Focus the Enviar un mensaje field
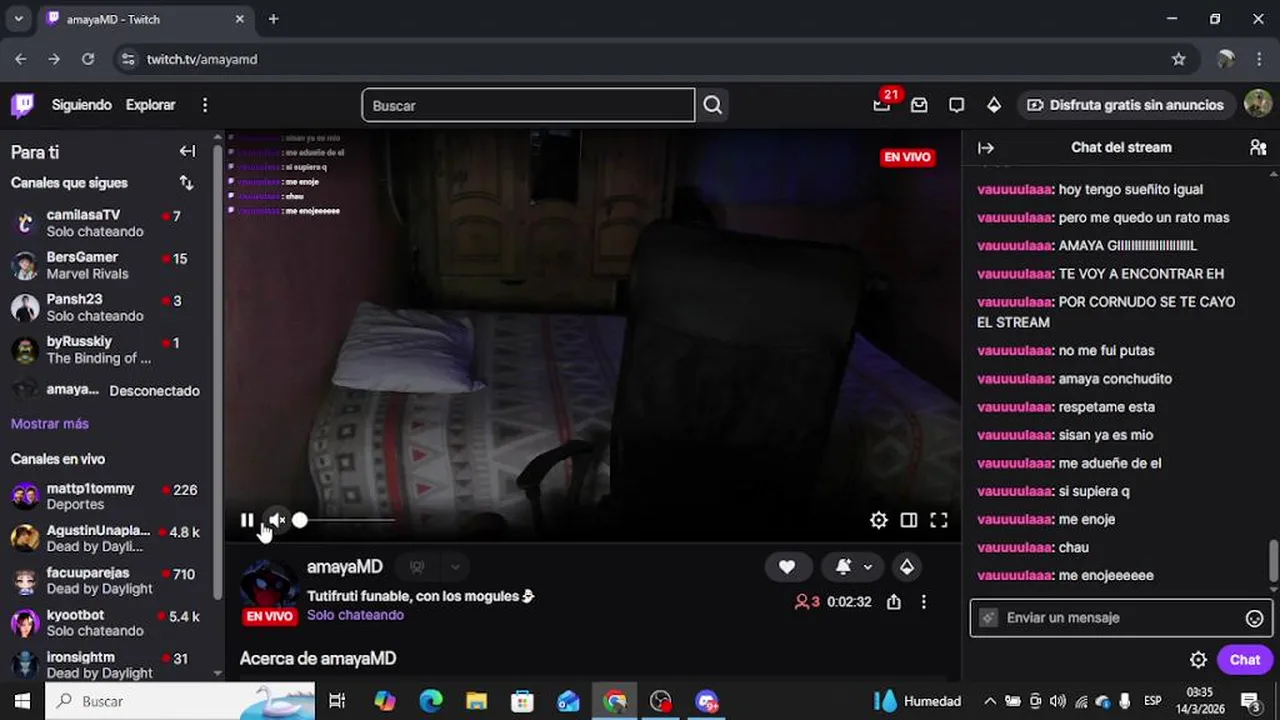The width and height of the screenshot is (1280, 720). [x=1120, y=618]
